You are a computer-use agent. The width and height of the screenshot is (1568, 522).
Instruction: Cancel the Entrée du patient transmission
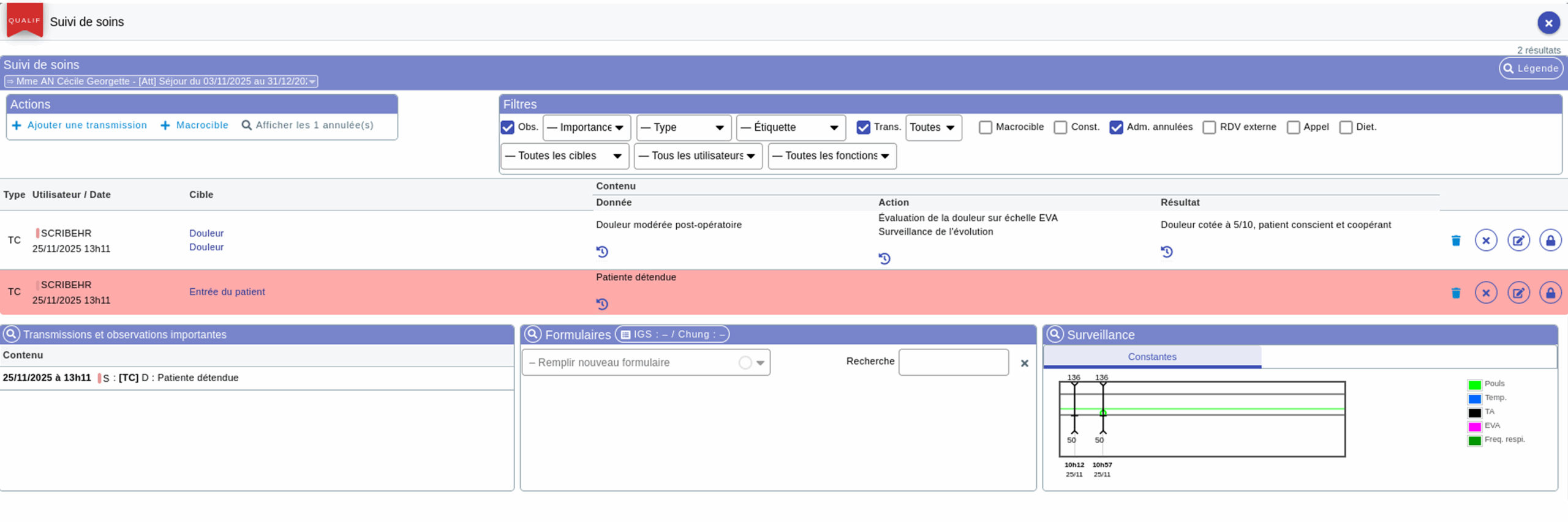pos(1485,293)
